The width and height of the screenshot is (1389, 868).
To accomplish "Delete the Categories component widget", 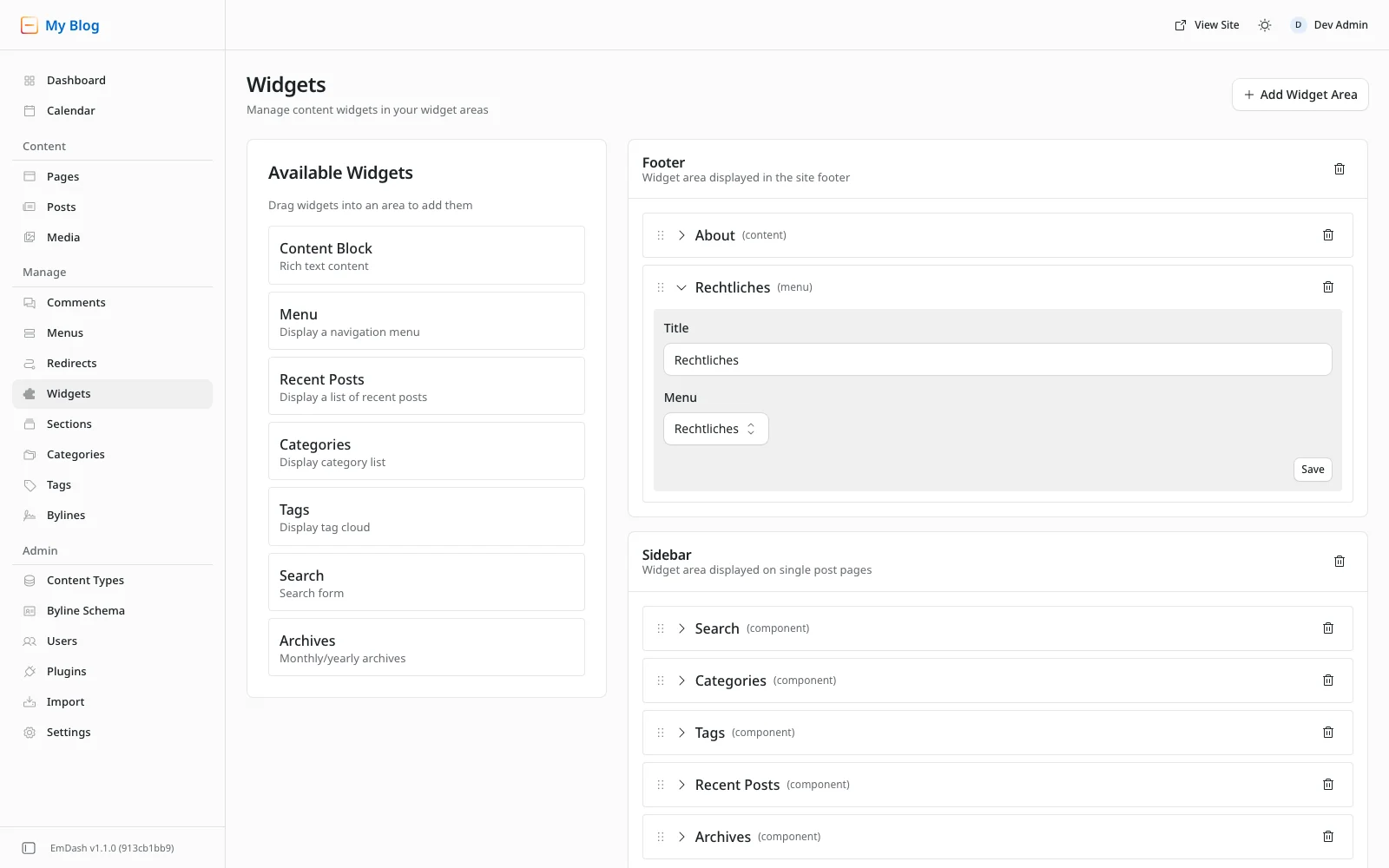I will [x=1328, y=681].
